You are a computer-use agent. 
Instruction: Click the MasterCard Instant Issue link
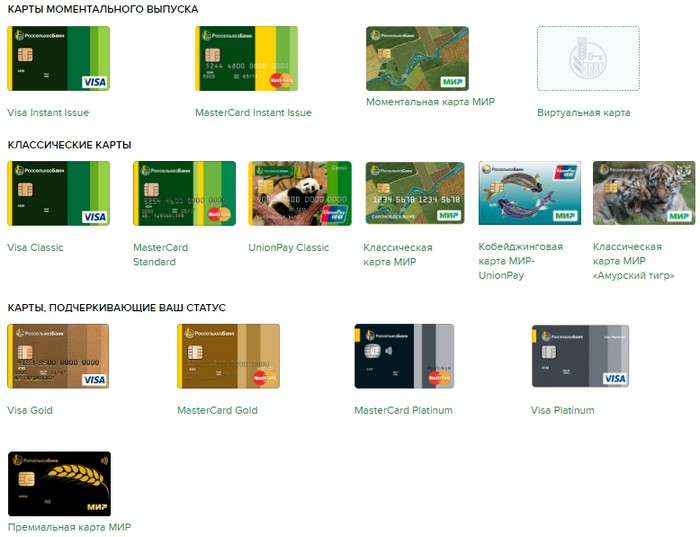[253, 112]
